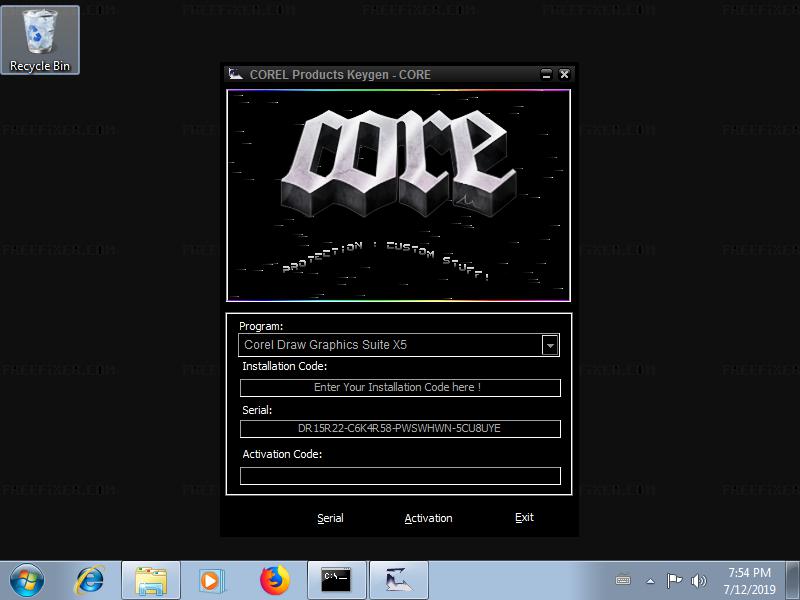The width and height of the screenshot is (800, 600).
Task: Open the Recycle Bin desktop icon
Action: point(40,38)
